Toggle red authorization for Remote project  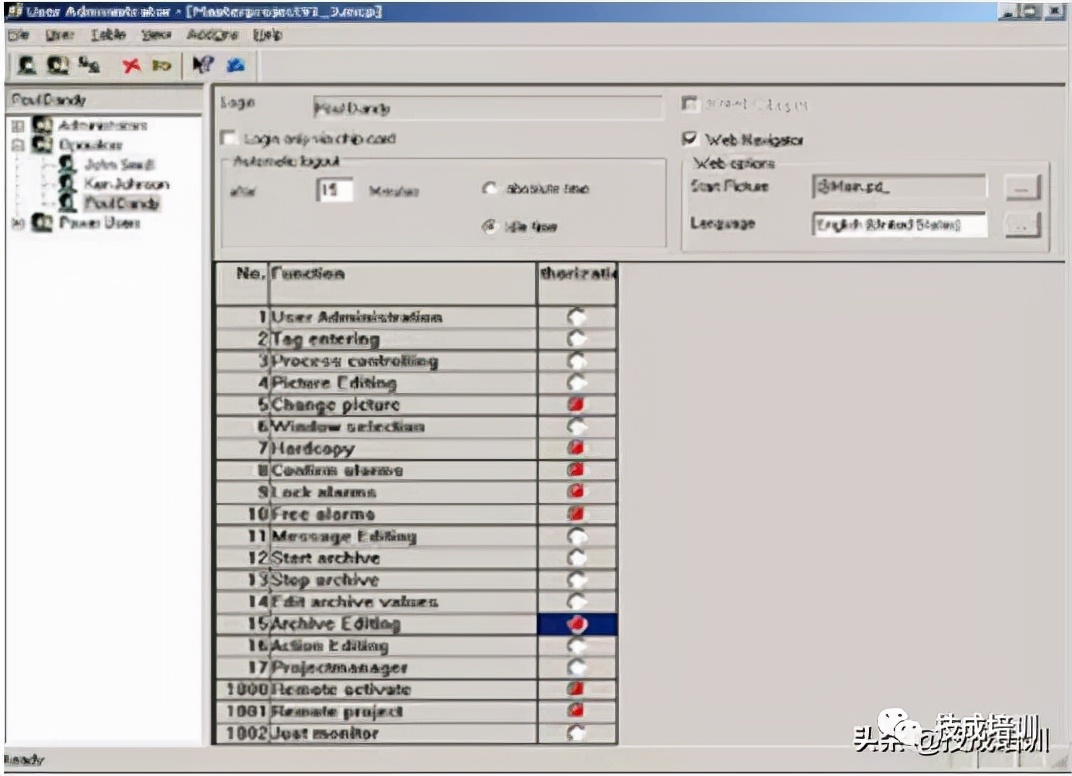coord(577,711)
